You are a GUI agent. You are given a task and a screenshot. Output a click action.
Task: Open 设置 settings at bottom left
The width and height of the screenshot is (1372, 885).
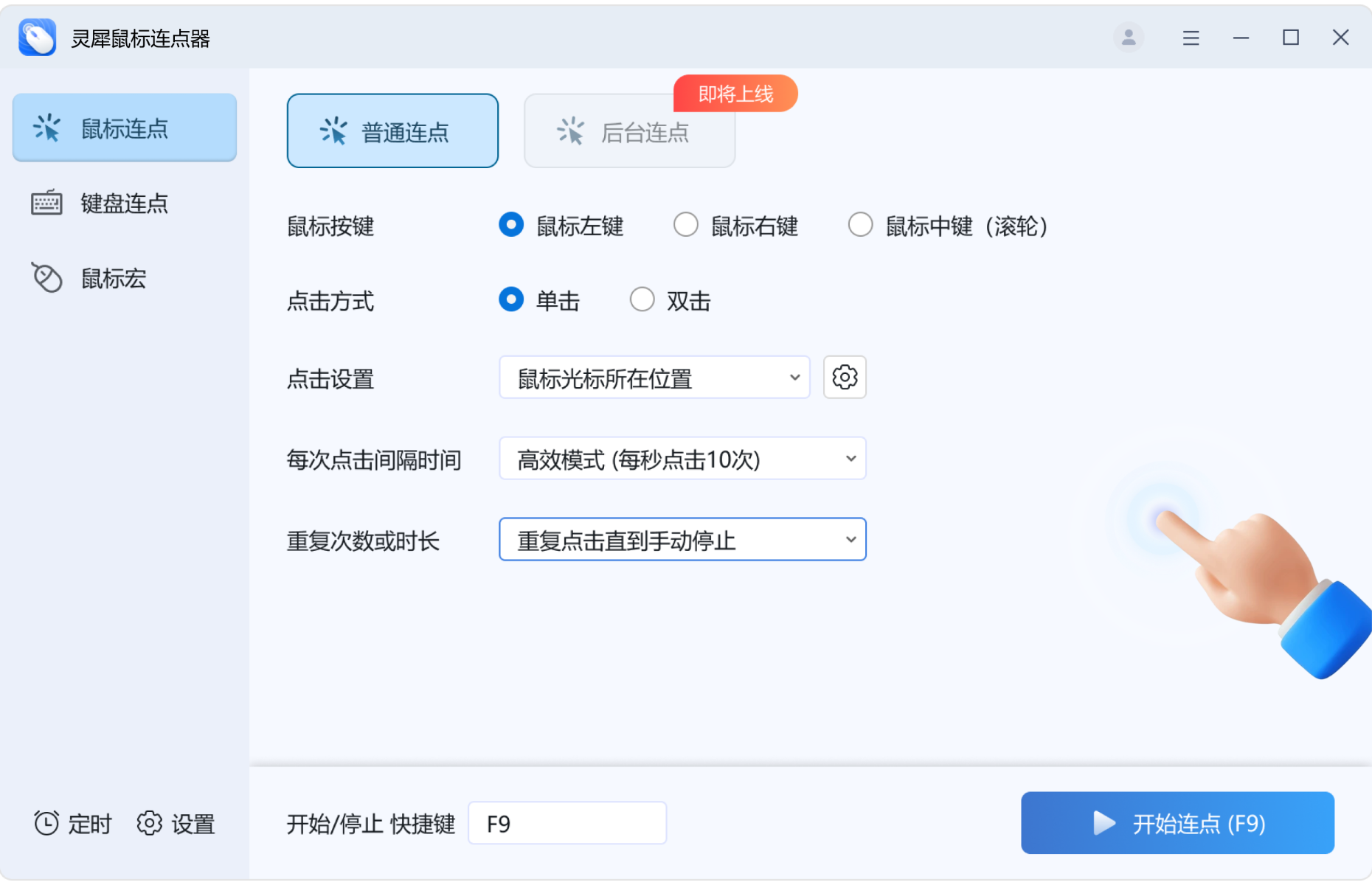tap(176, 823)
